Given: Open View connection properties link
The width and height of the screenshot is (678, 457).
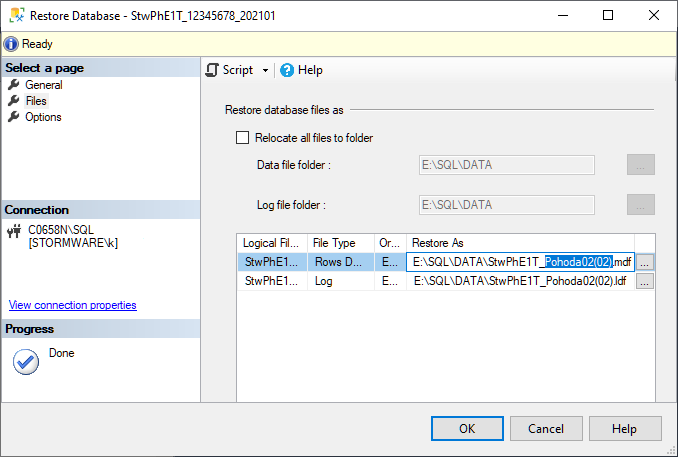Looking at the screenshot, I should (72, 305).
